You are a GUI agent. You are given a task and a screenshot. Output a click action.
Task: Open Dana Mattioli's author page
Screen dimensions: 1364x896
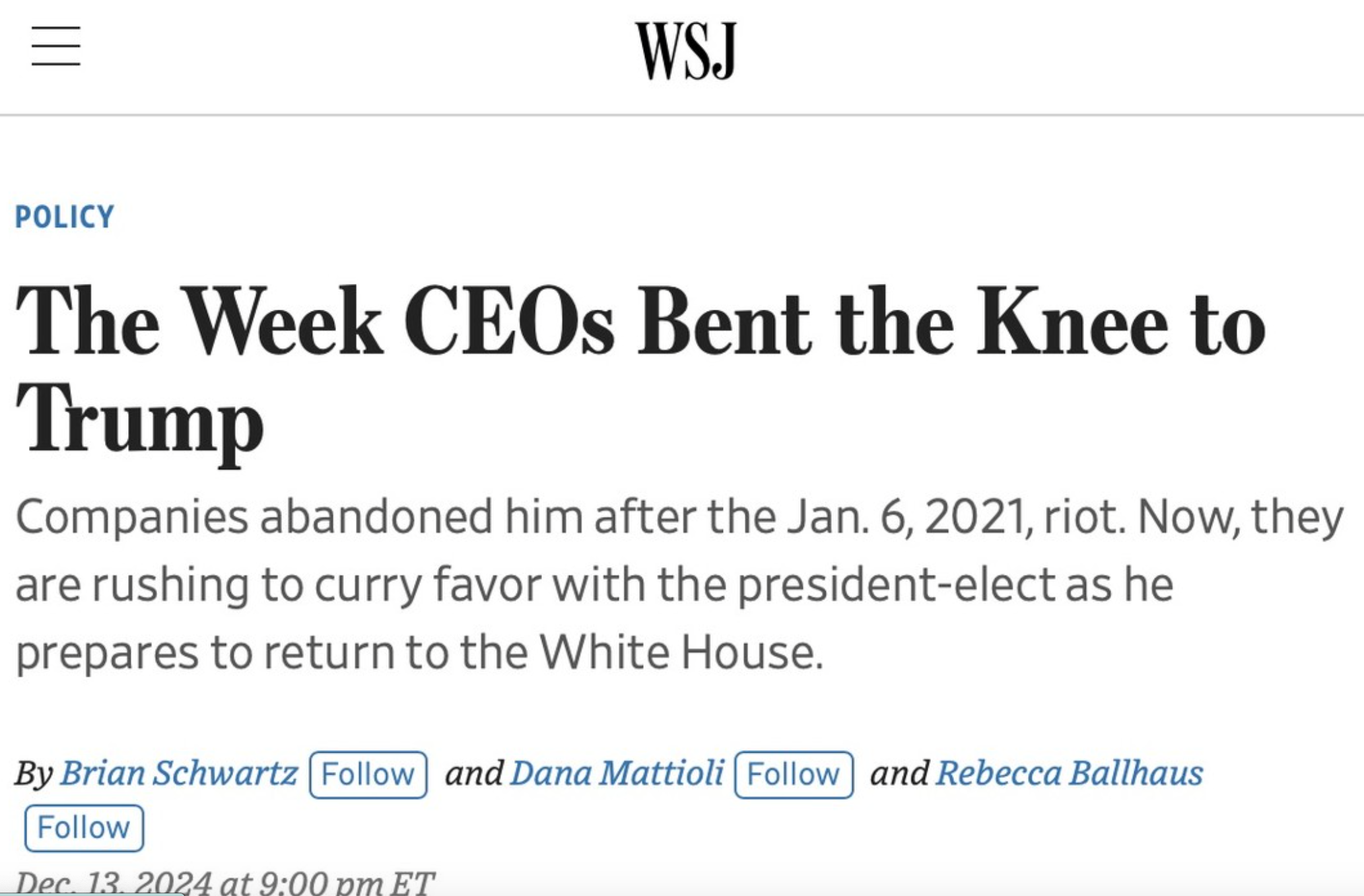click(617, 773)
